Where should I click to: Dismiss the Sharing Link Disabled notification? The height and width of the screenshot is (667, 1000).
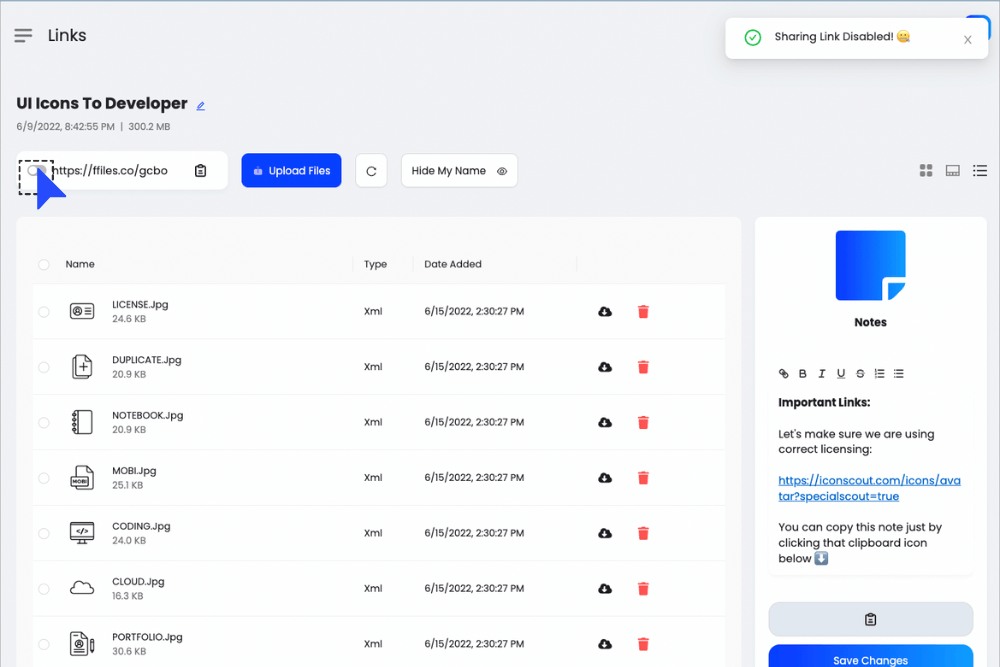pos(967,40)
